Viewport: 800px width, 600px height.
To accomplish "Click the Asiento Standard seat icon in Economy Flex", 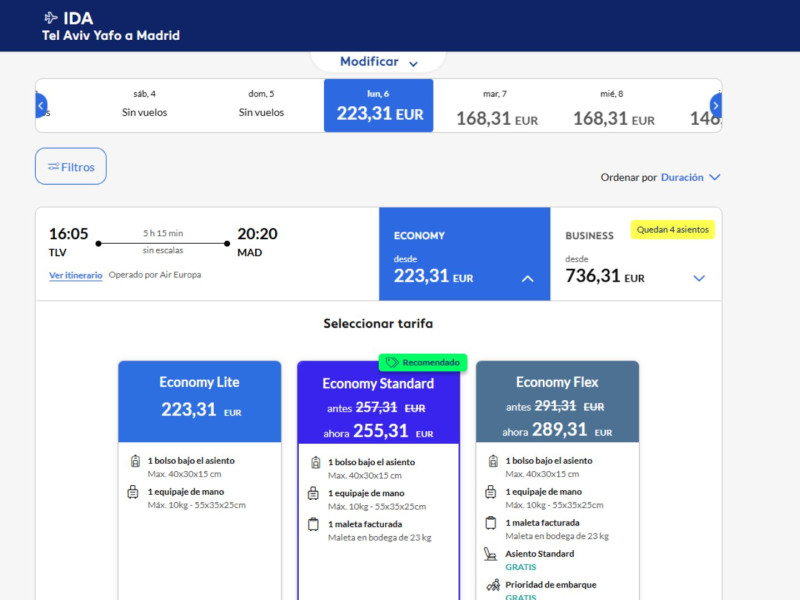I will 491,554.
